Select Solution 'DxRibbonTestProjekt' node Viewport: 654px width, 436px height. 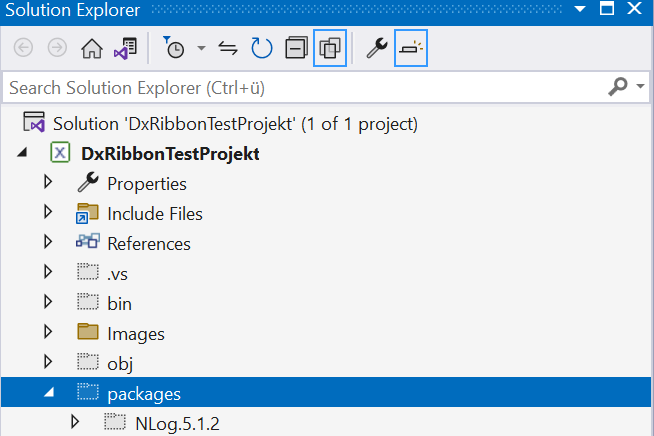[235, 124]
